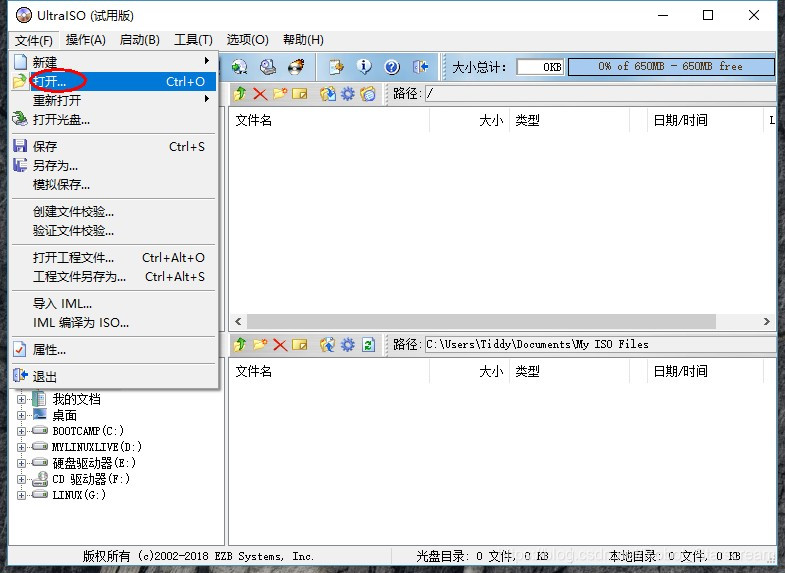Choose 退出 from the file menu
The image size is (785, 573).
[x=114, y=376]
